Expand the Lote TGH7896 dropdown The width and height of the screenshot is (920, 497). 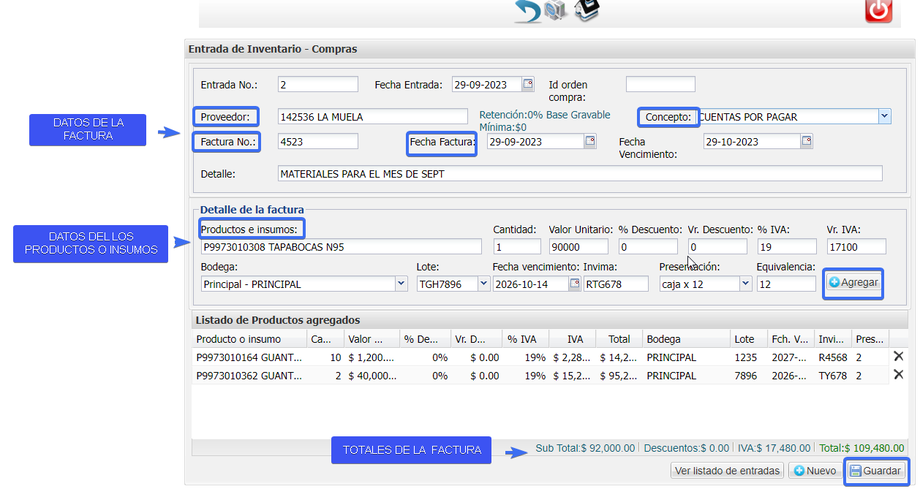tap(483, 284)
